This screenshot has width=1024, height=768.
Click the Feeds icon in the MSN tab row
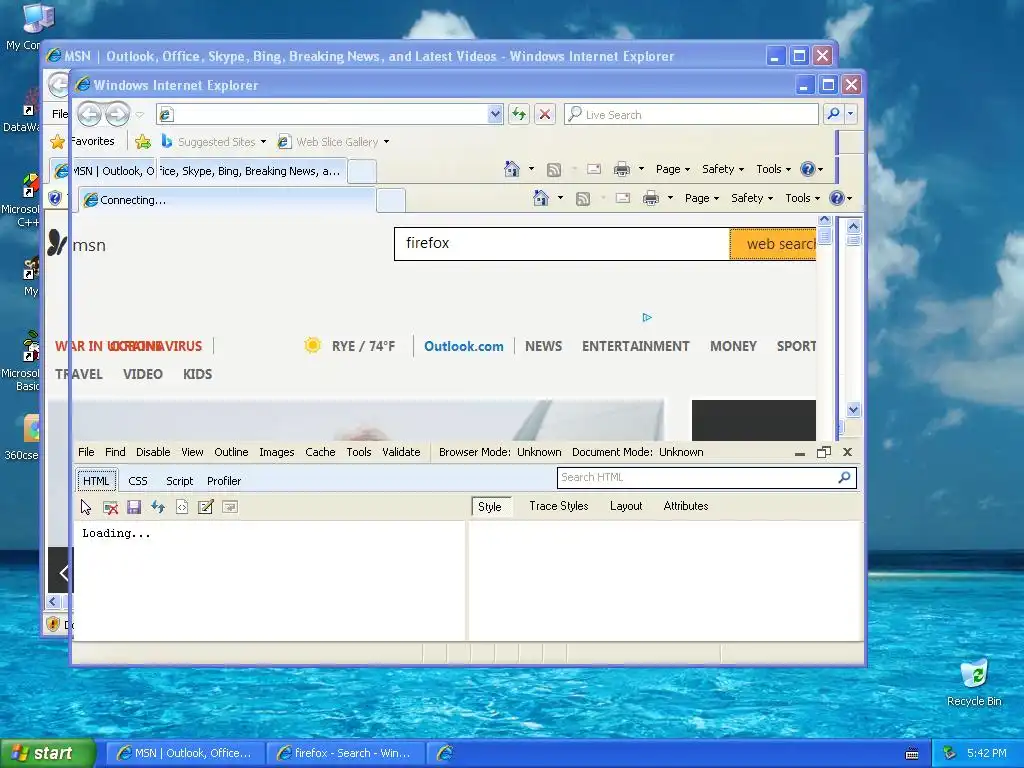pos(554,170)
